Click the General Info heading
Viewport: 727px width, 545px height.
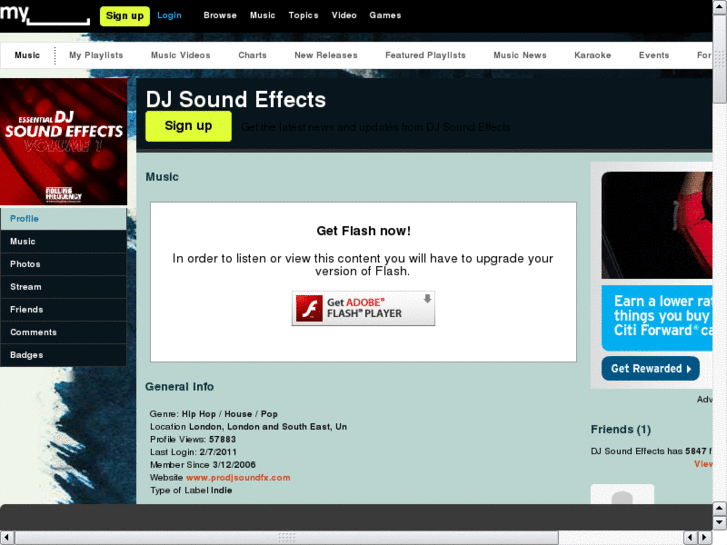[179, 387]
